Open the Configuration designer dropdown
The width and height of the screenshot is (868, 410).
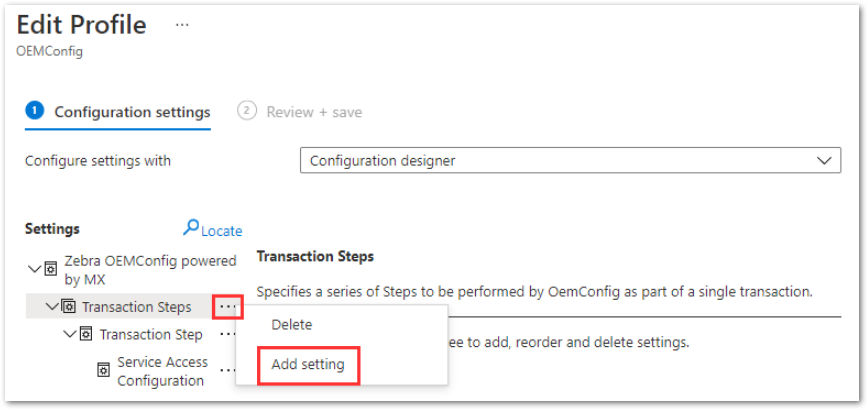tap(570, 160)
